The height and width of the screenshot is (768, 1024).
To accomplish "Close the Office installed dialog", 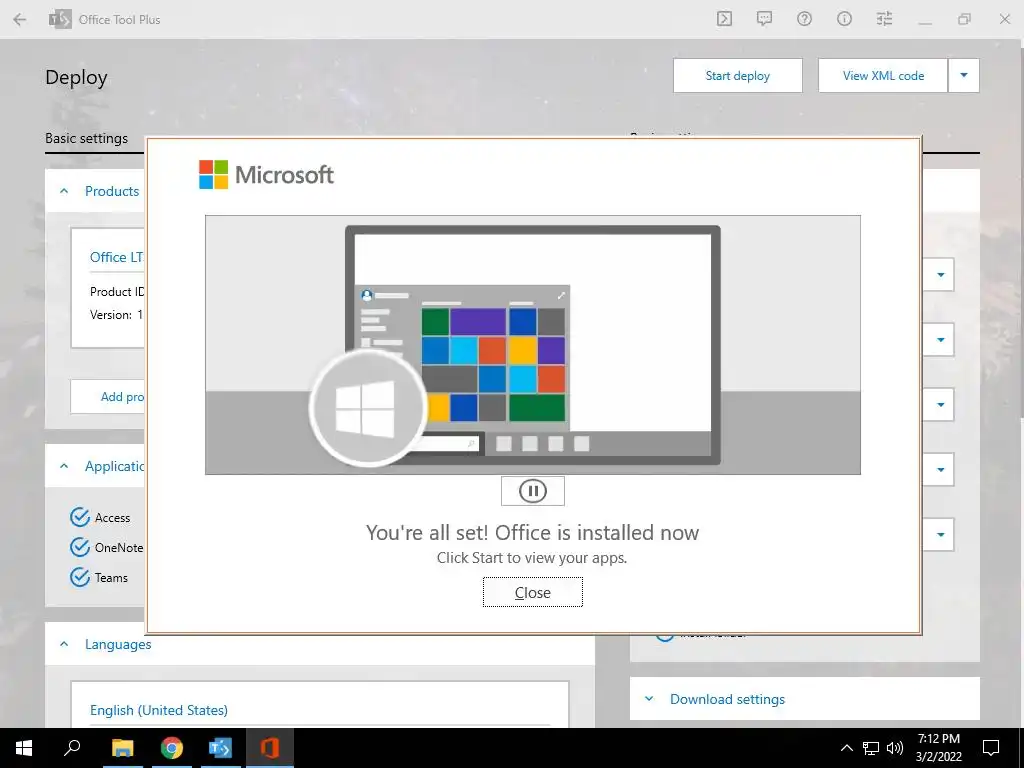I will (x=532, y=592).
